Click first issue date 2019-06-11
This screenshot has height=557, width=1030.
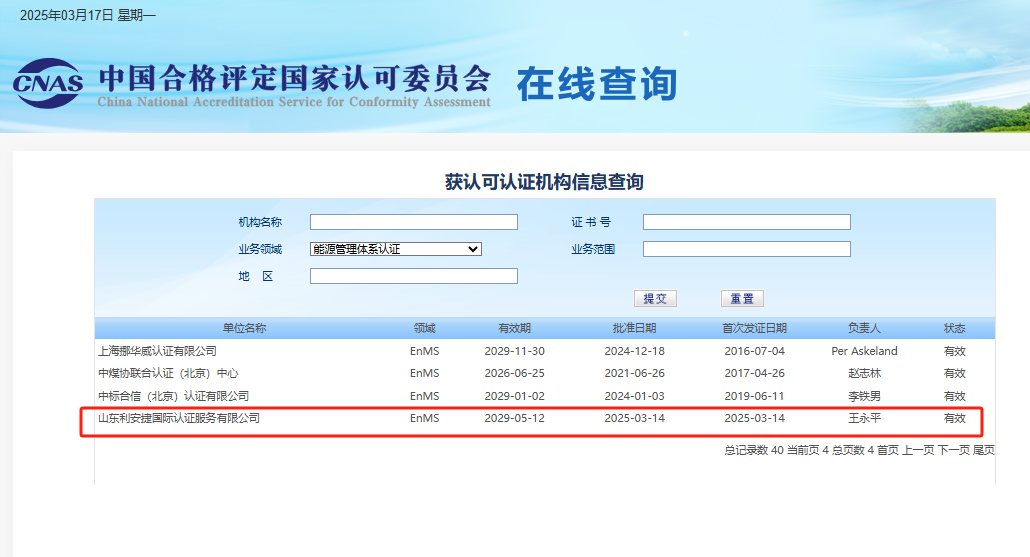coord(754,396)
